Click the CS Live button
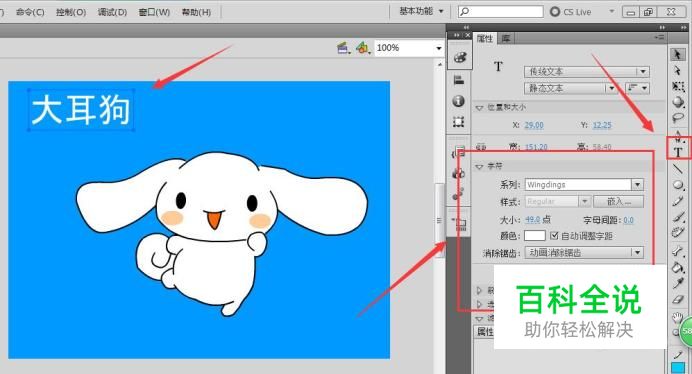 click(571, 12)
